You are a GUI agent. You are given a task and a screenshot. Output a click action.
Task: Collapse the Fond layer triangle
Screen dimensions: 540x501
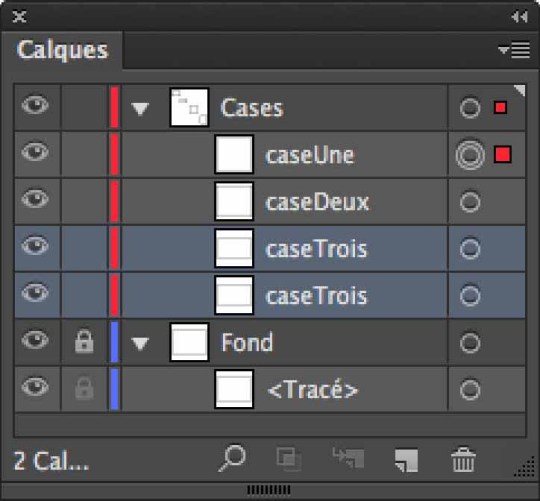(140, 343)
